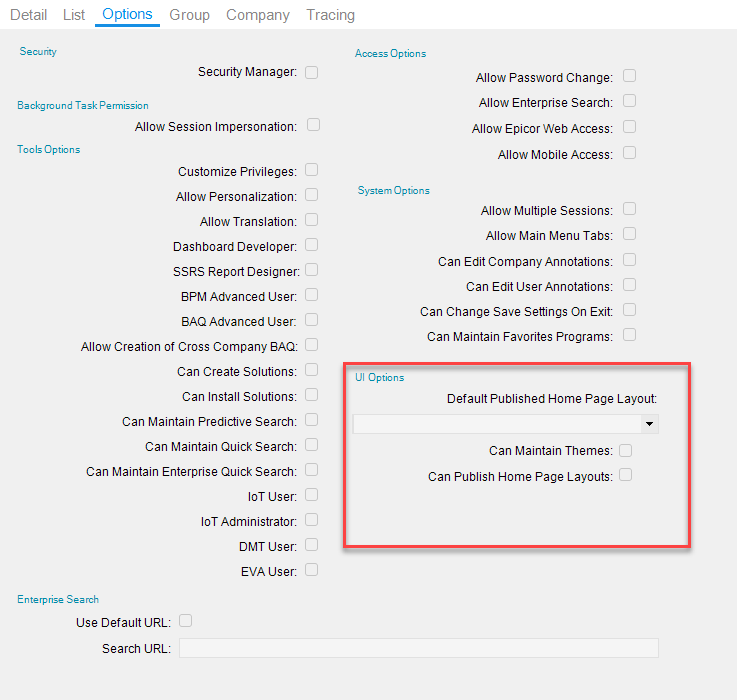Enable the IoT Administrator checkbox
Image resolution: width=737 pixels, height=700 pixels.
click(x=311, y=519)
